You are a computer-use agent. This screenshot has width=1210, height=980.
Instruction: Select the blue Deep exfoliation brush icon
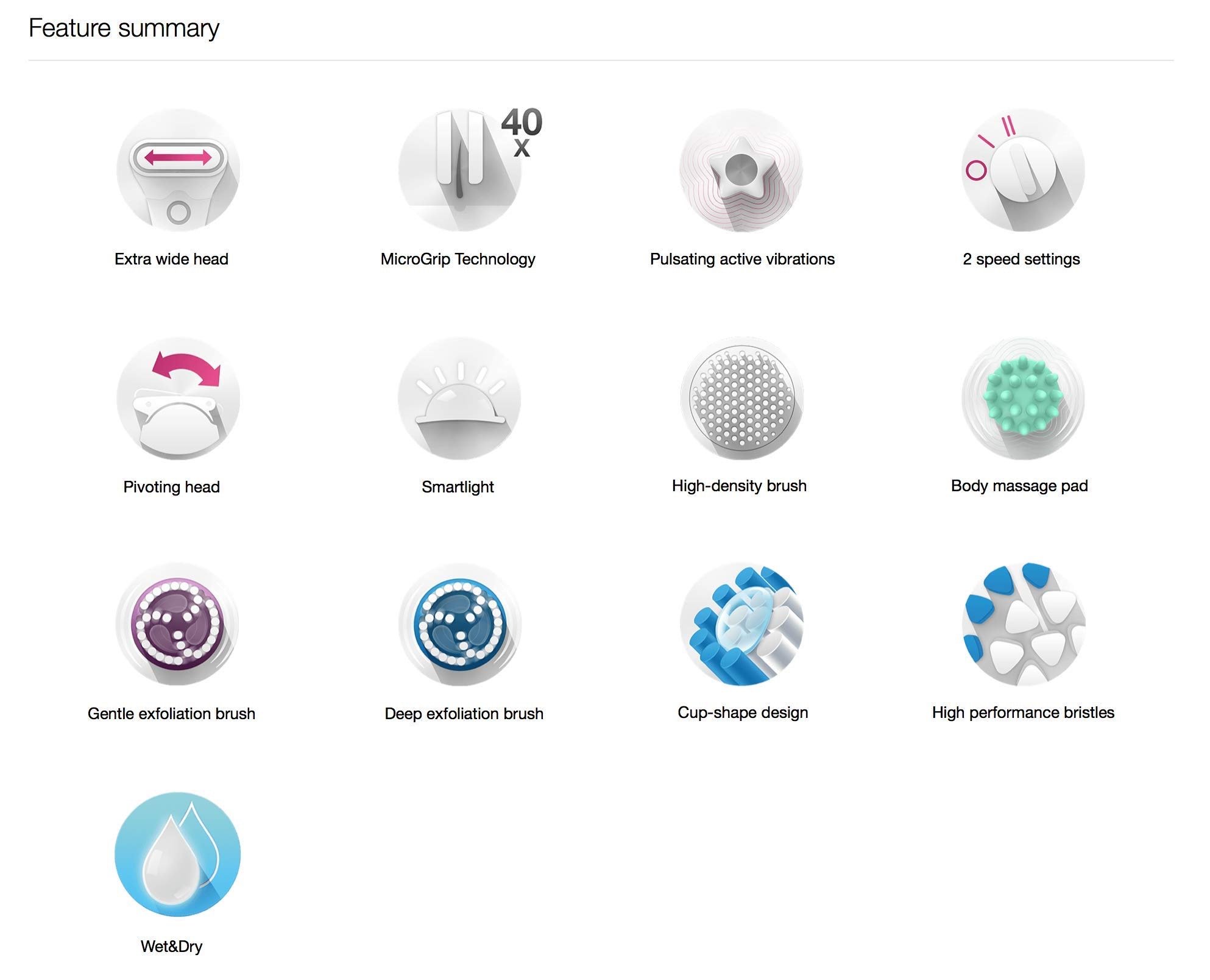(x=459, y=623)
